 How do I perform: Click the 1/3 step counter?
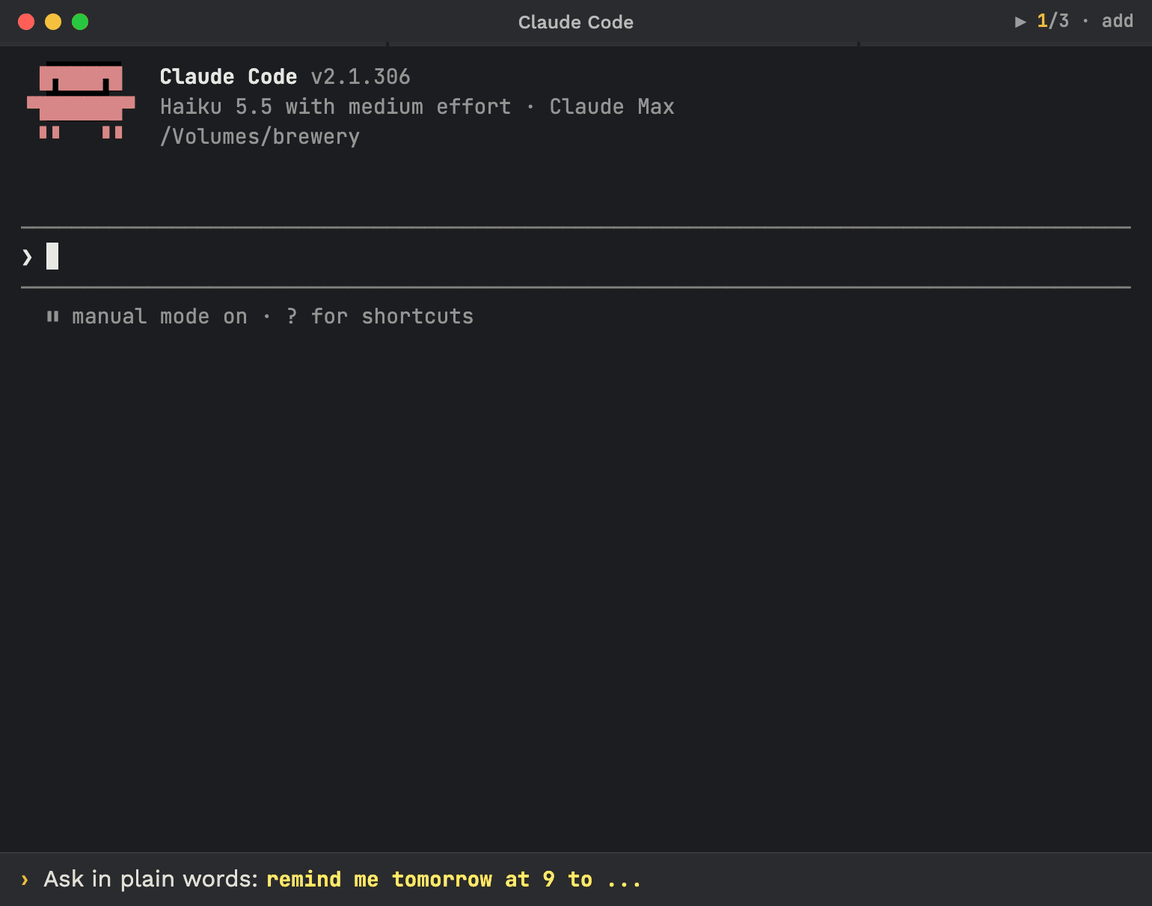pos(1052,21)
